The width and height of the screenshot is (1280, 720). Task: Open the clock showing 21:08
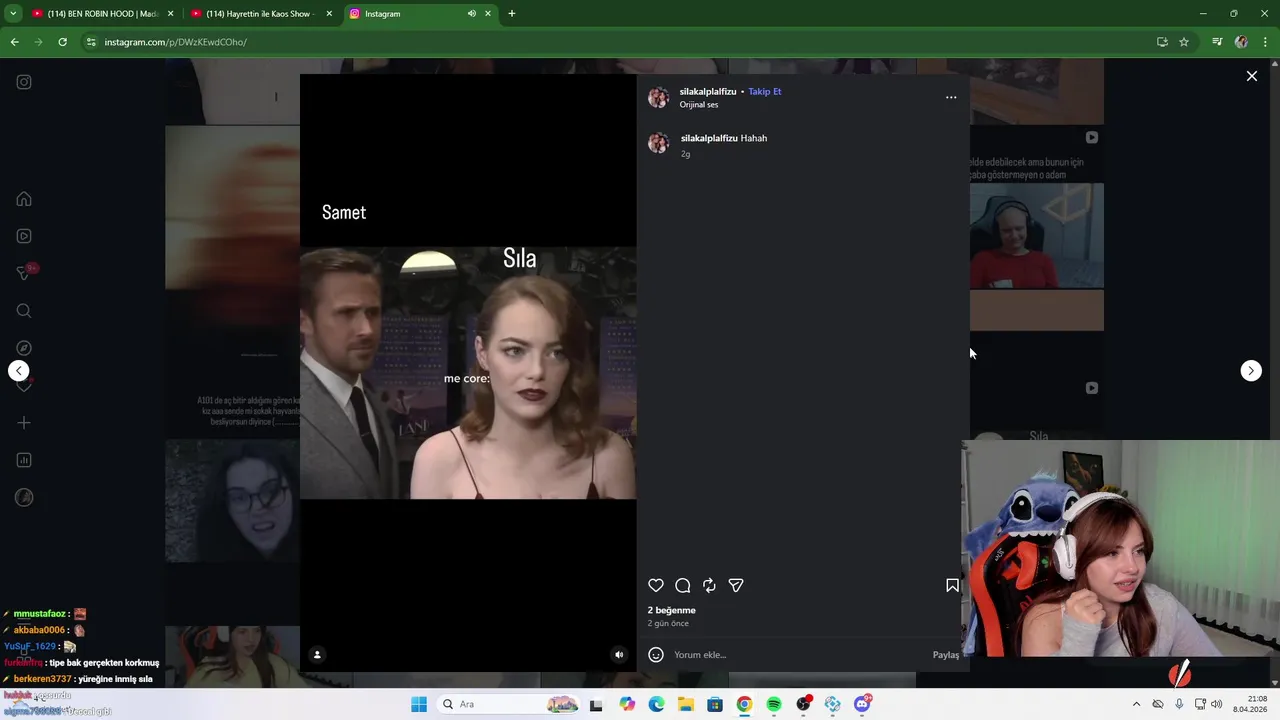[x=1250, y=704]
